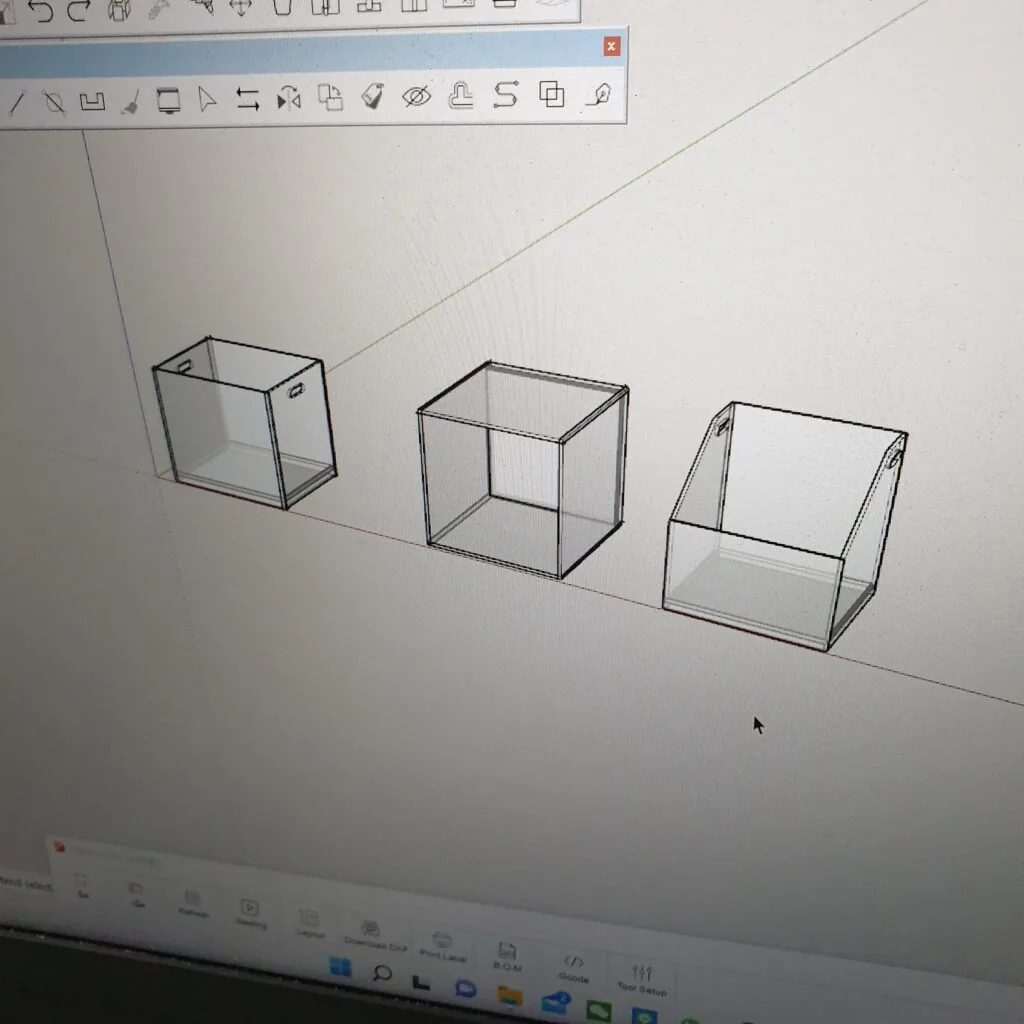Click the panel screen icon
1024x1024 pixels.
coord(168,101)
